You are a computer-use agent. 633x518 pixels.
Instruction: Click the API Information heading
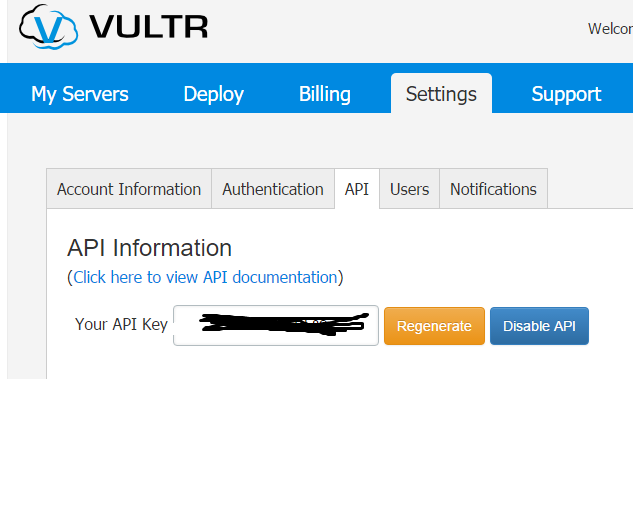pos(149,248)
